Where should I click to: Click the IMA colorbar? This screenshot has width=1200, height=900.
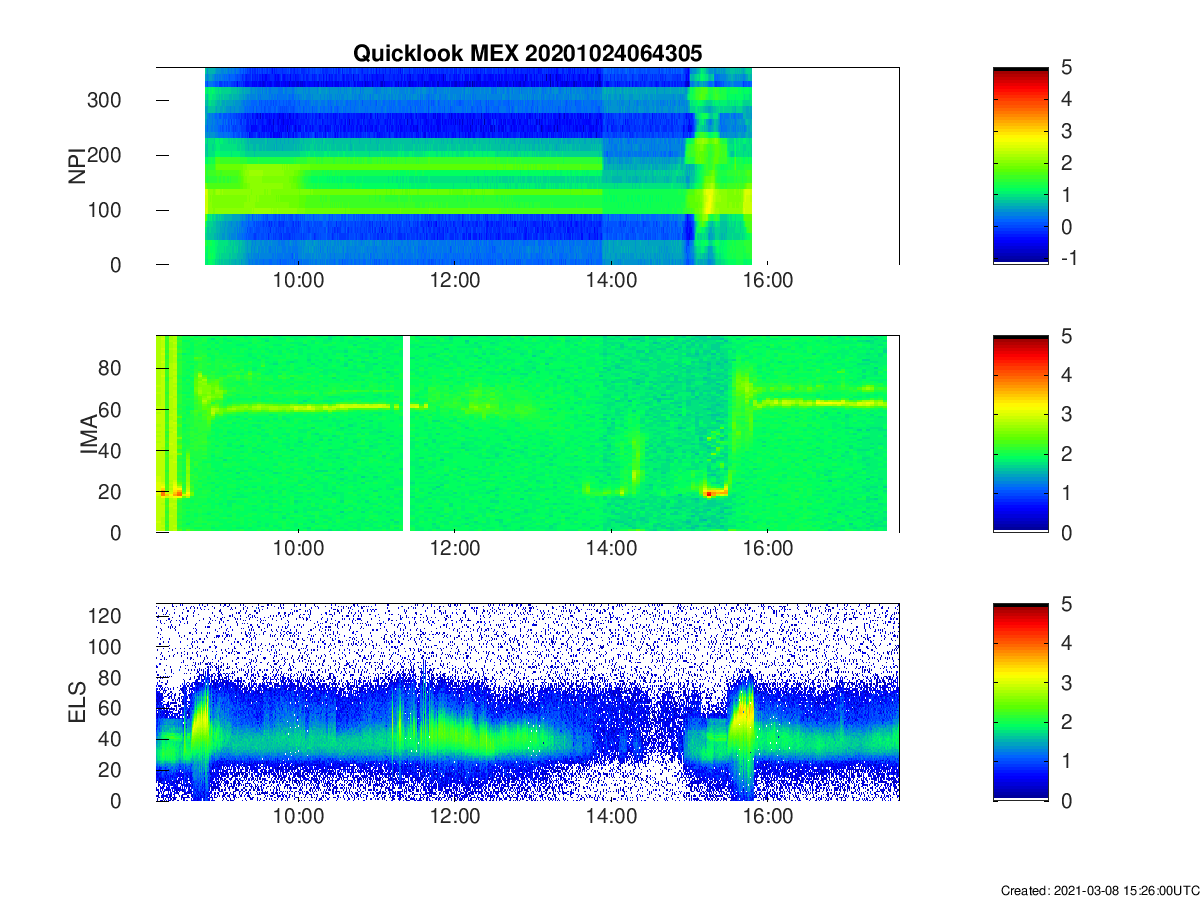click(x=1021, y=434)
